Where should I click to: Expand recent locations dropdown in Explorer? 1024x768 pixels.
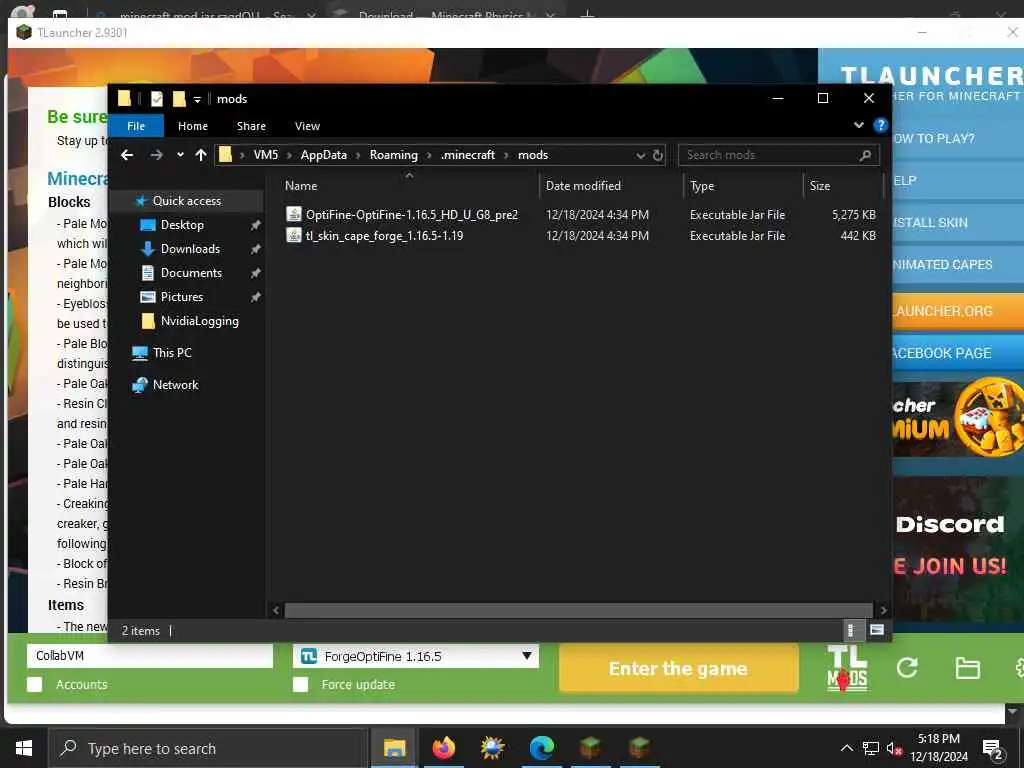[180, 155]
